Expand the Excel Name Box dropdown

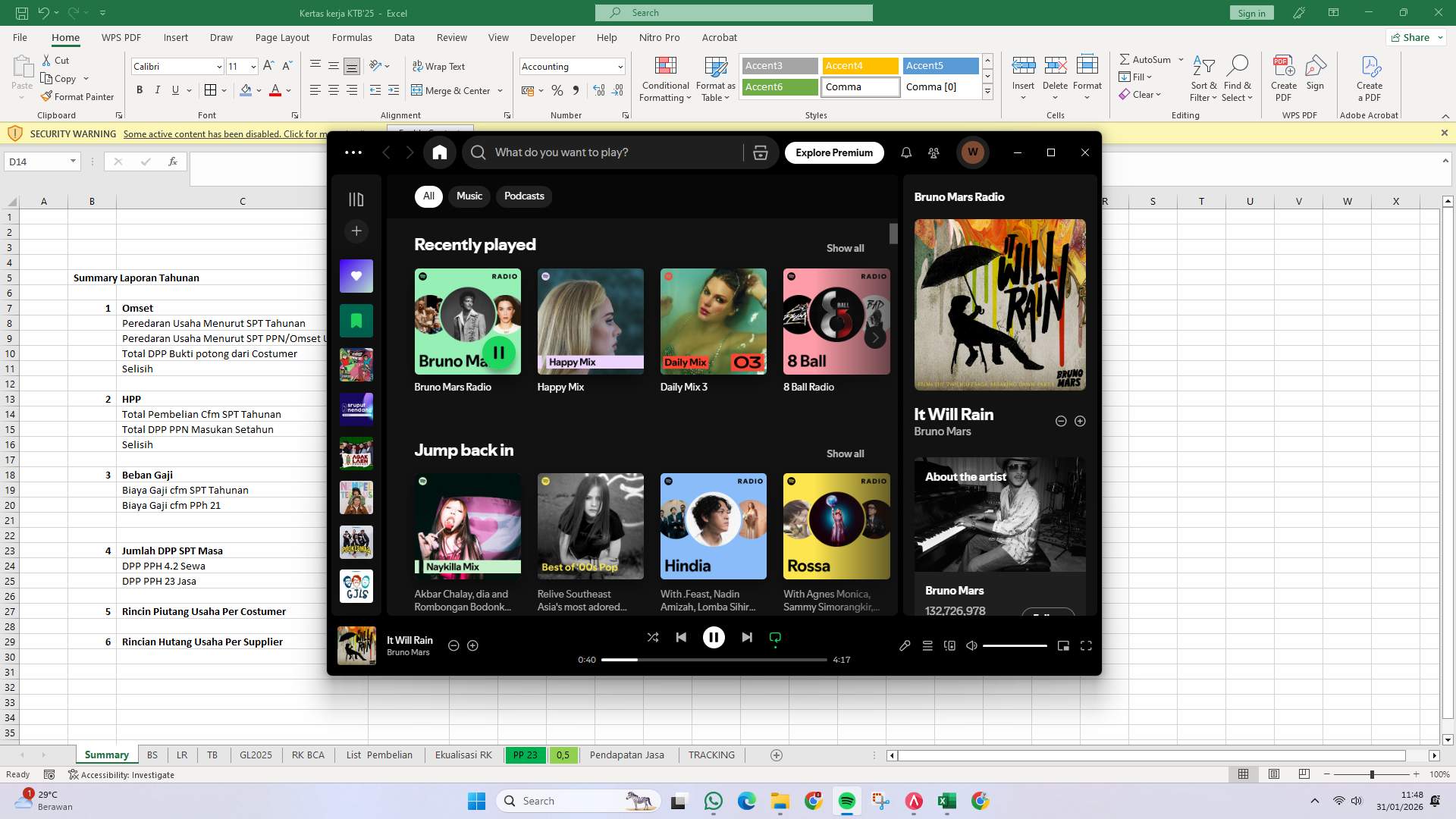click(x=73, y=162)
